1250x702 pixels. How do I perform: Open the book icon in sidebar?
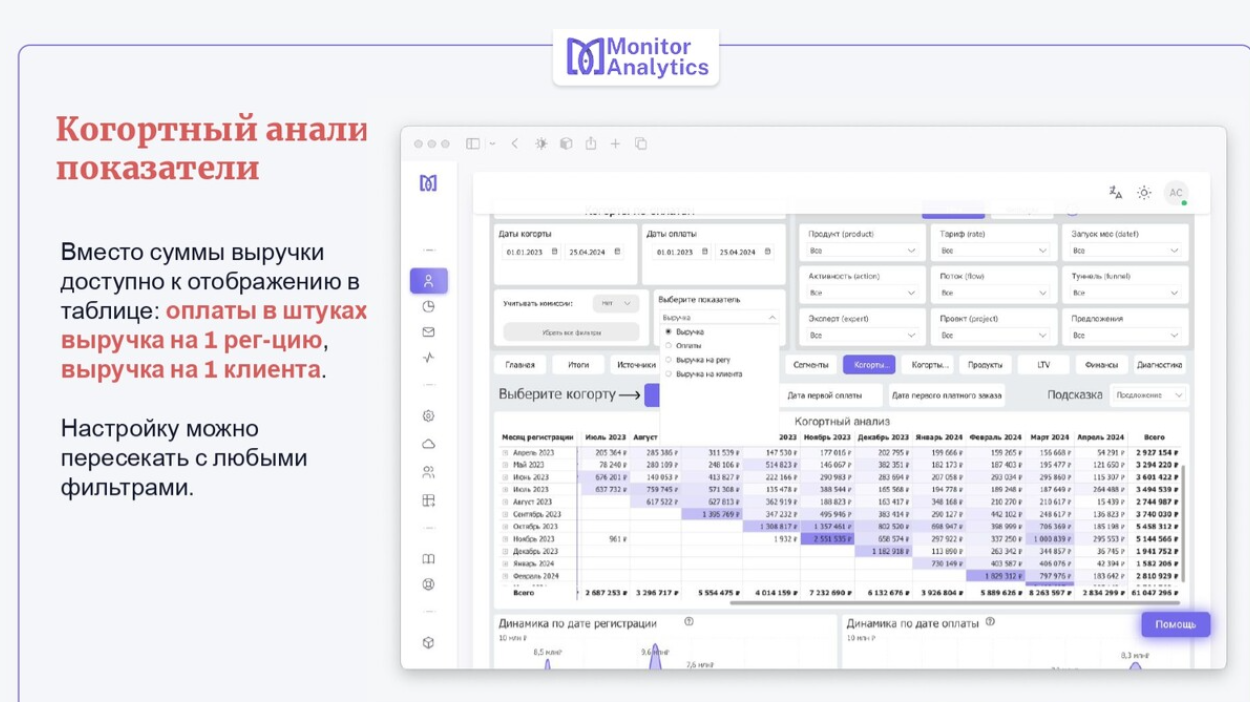(428, 559)
